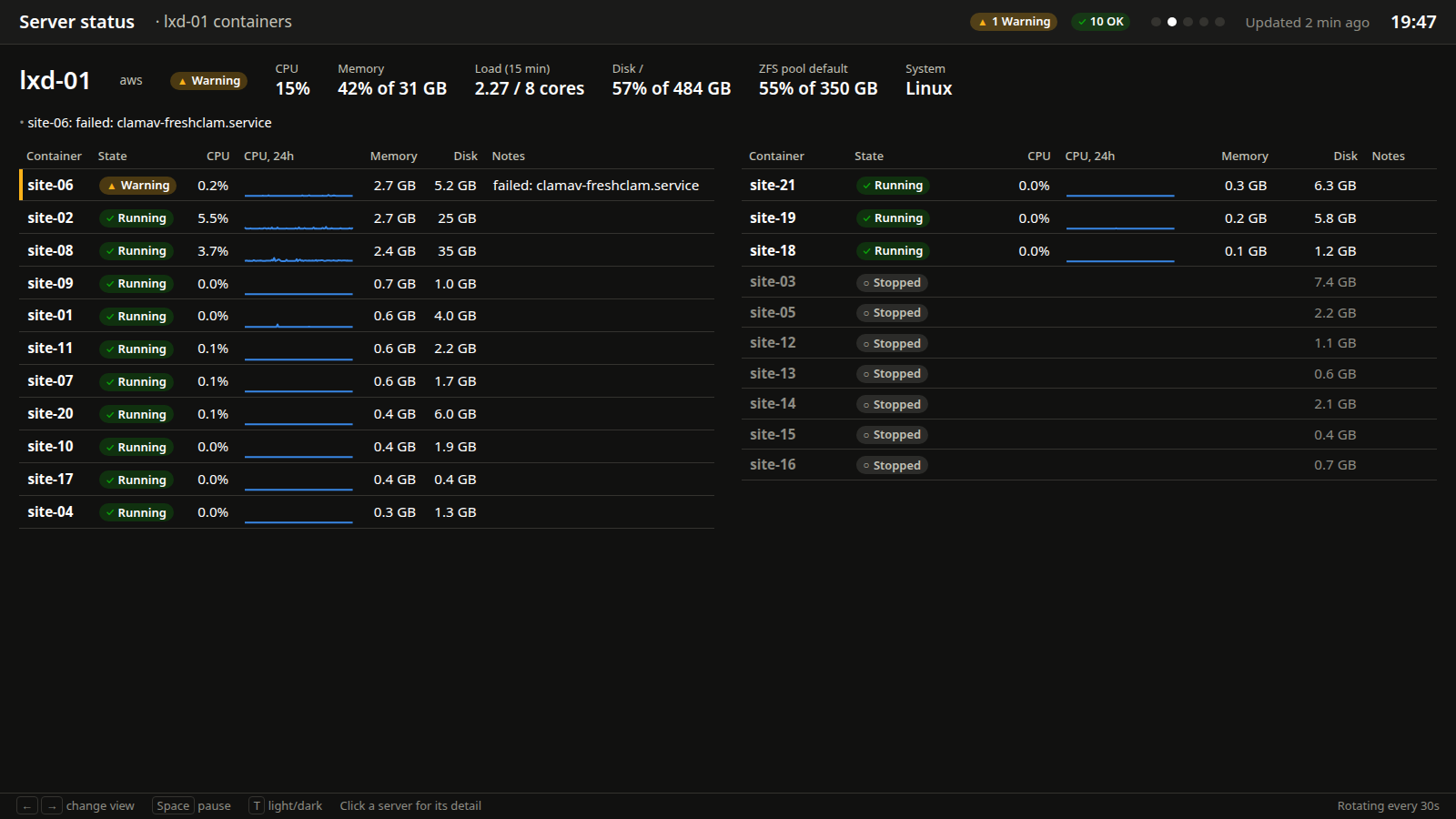Click the 19:47 clock

(1413, 22)
